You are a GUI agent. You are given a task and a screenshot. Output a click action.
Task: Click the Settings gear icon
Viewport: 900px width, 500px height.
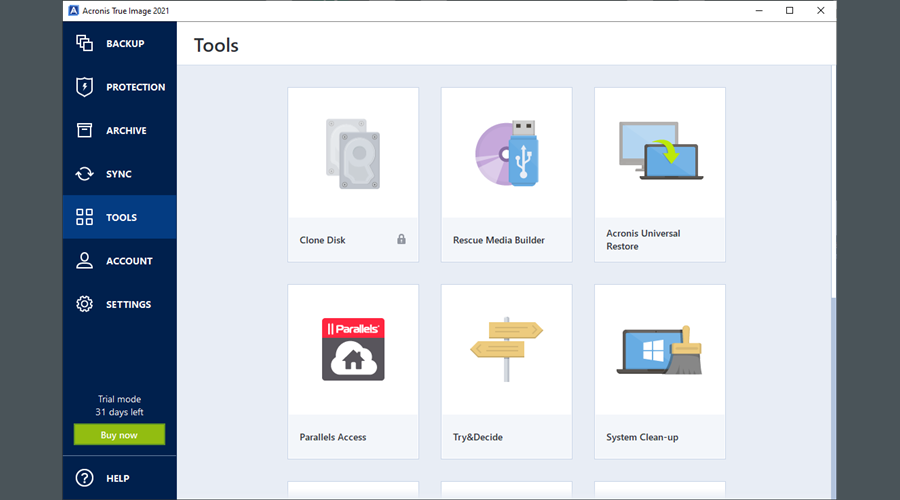pos(85,304)
